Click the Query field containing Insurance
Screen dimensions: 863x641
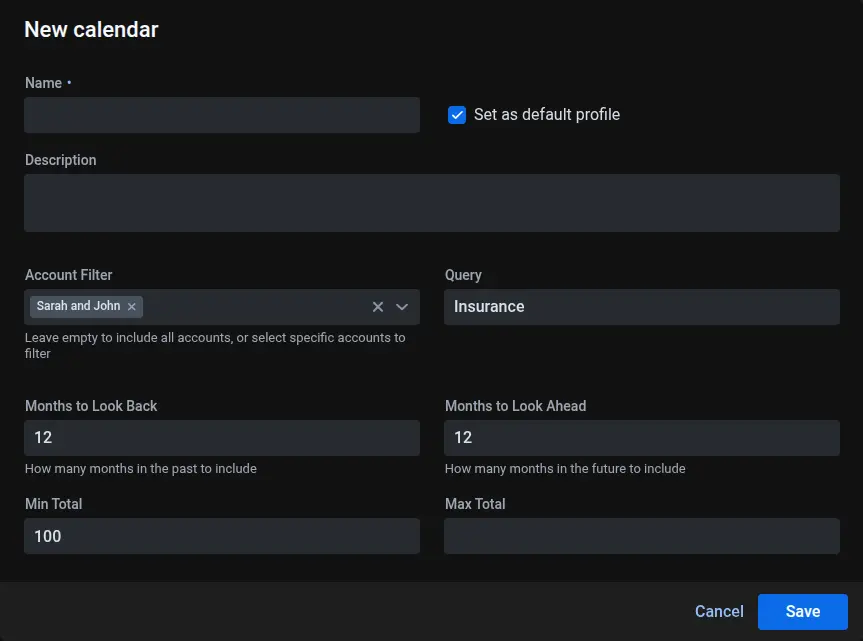(641, 307)
